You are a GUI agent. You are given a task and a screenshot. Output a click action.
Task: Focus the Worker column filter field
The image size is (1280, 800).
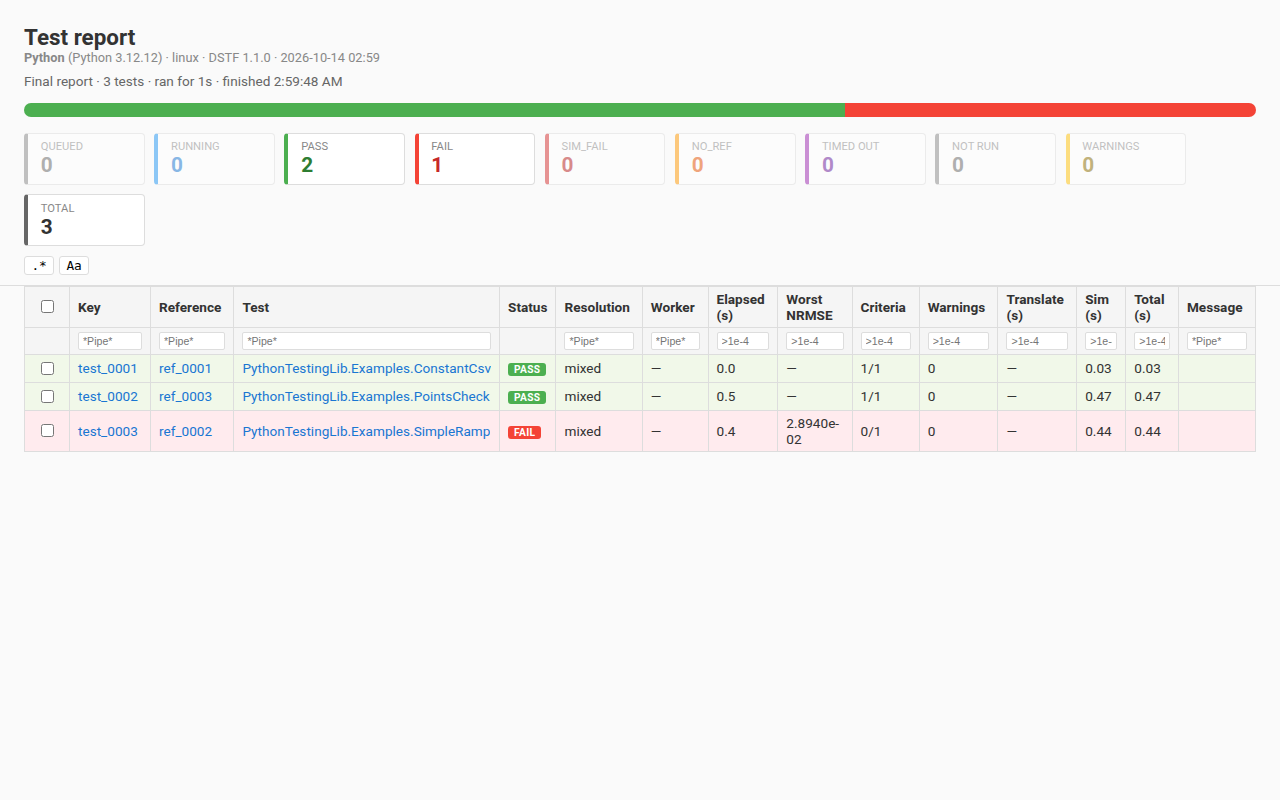coord(675,341)
